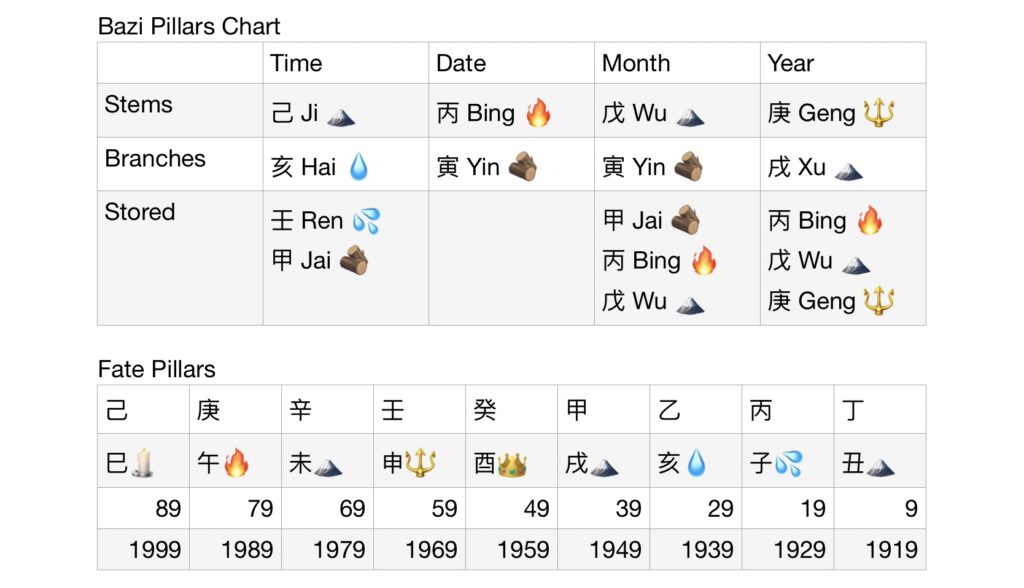Select the Time column header

click(346, 63)
